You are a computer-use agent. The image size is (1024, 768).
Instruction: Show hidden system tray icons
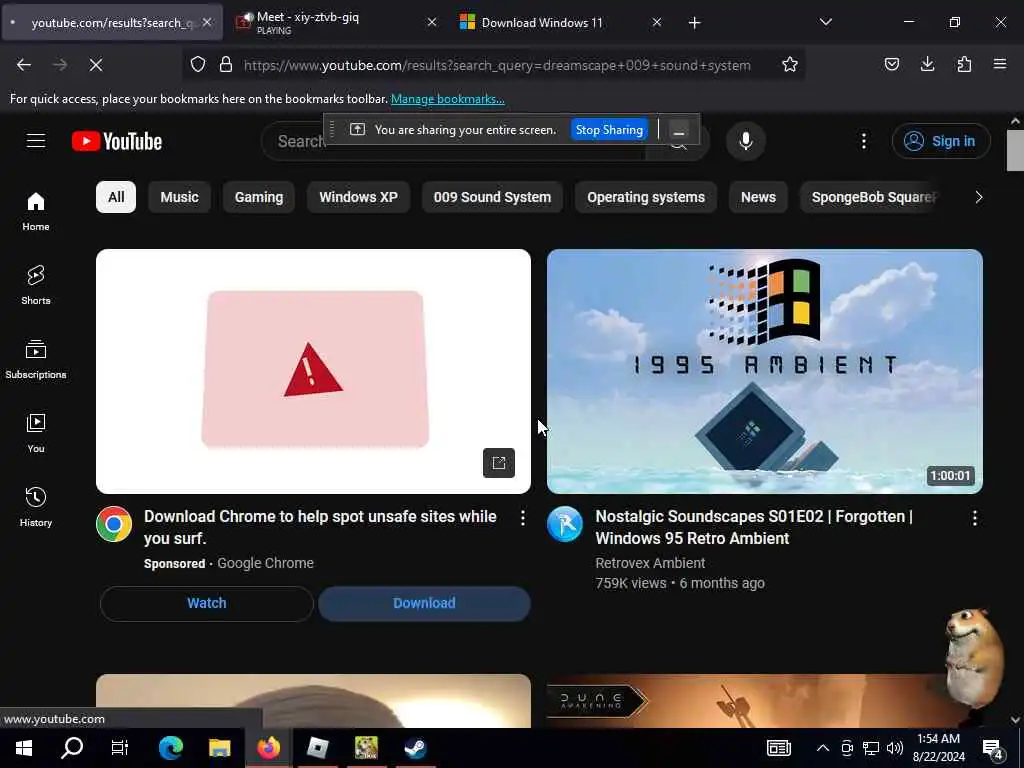tap(823, 748)
